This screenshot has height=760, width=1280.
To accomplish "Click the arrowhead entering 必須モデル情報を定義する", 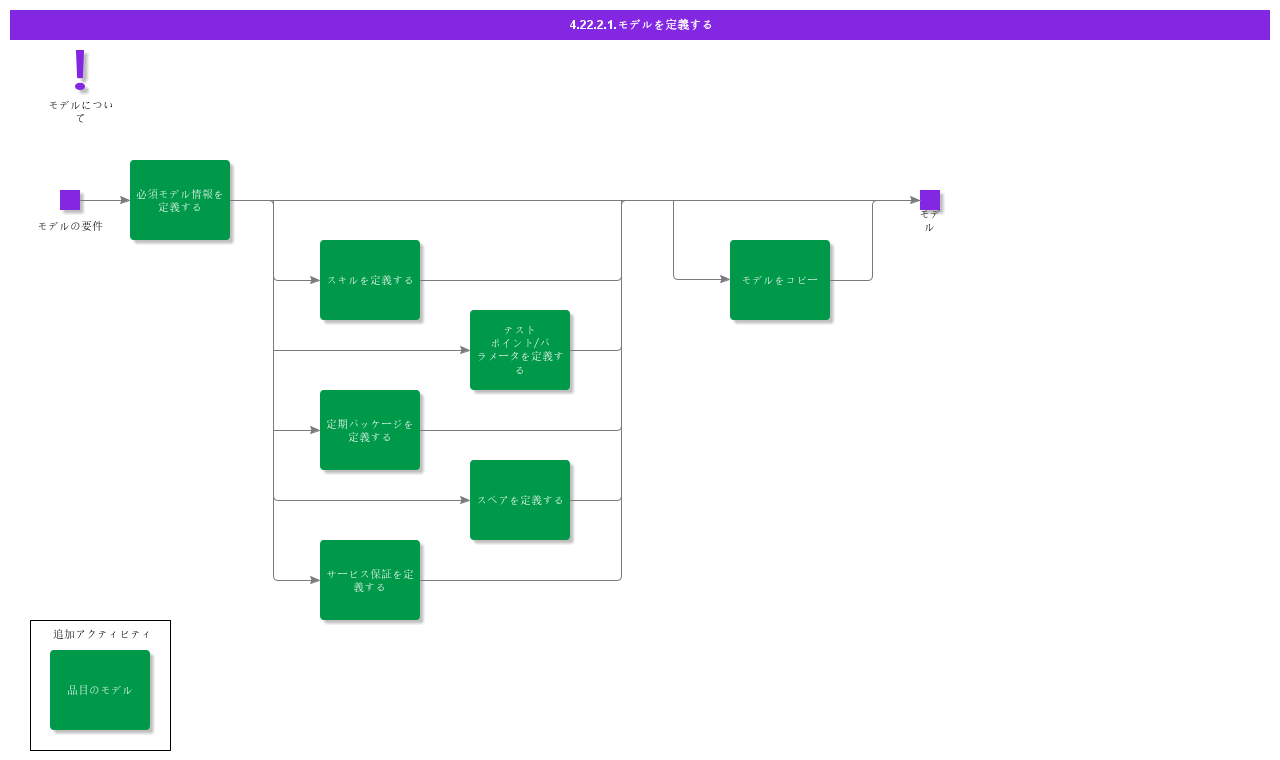I will [x=125, y=200].
